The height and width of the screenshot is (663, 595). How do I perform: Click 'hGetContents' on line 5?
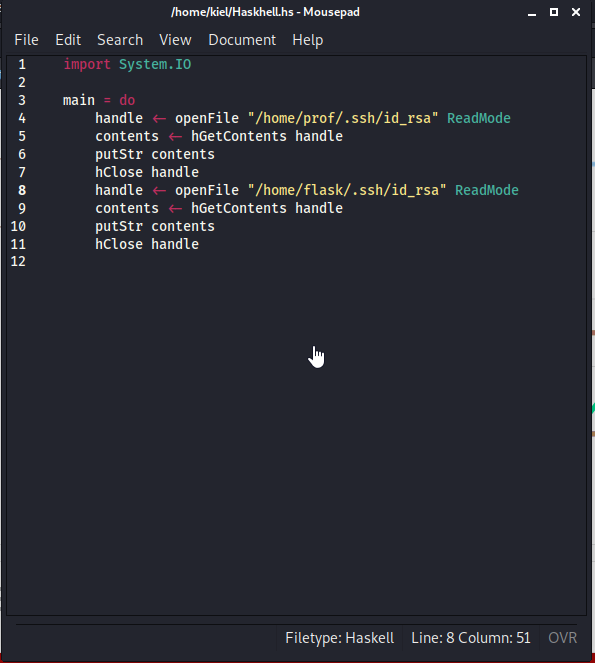click(239, 136)
